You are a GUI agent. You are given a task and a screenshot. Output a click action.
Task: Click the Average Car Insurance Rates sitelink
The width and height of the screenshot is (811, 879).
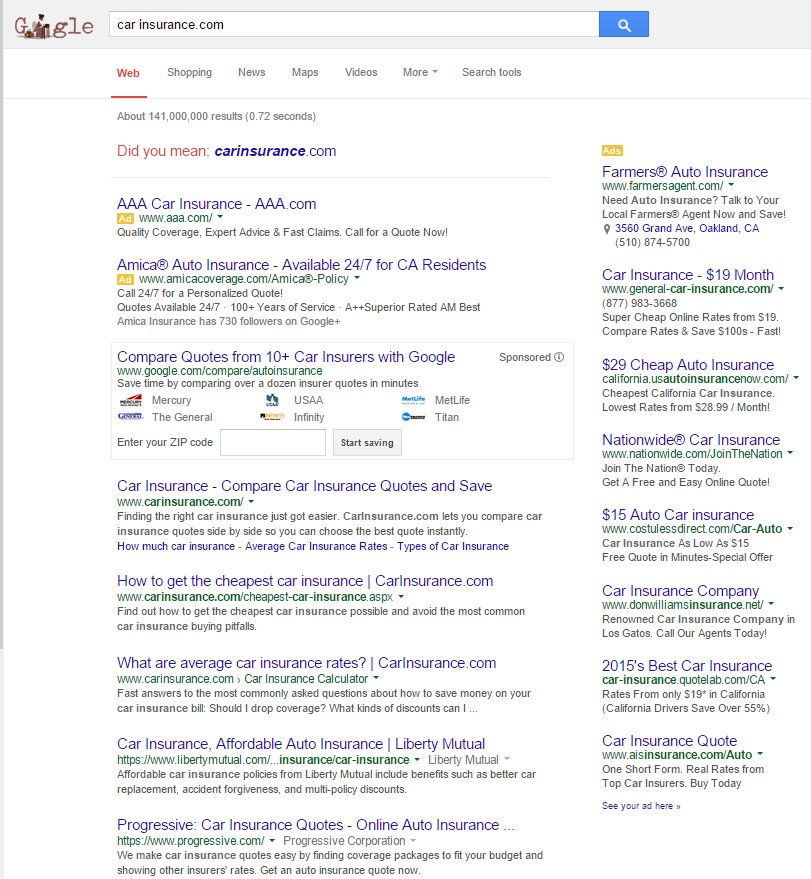click(x=316, y=547)
